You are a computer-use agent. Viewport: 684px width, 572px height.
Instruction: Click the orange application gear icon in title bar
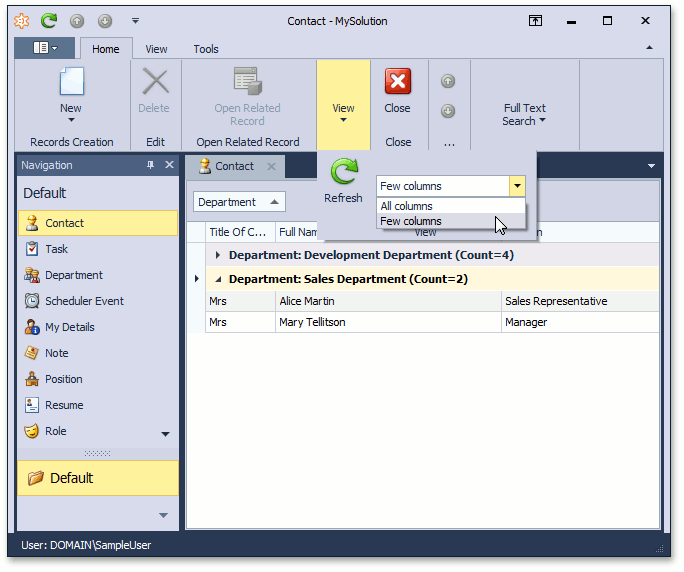(21, 21)
